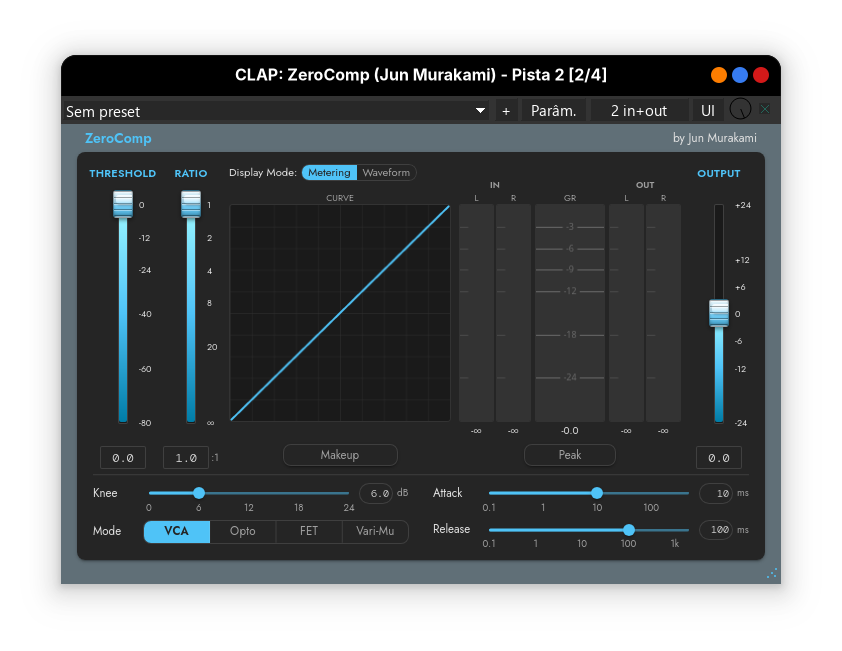Click the '20' mark on Ratio scale

tap(212, 347)
